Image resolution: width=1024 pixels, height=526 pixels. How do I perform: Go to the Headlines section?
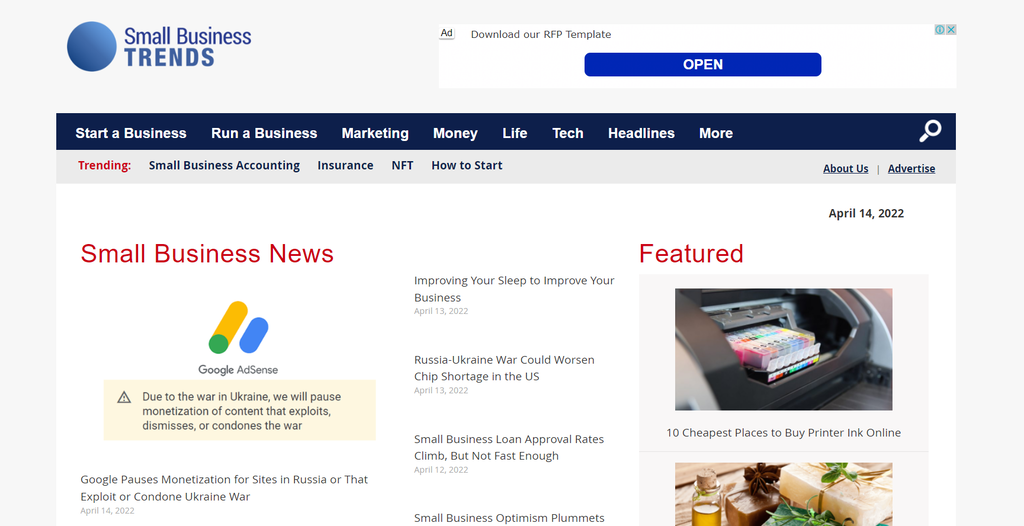pos(641,133)
